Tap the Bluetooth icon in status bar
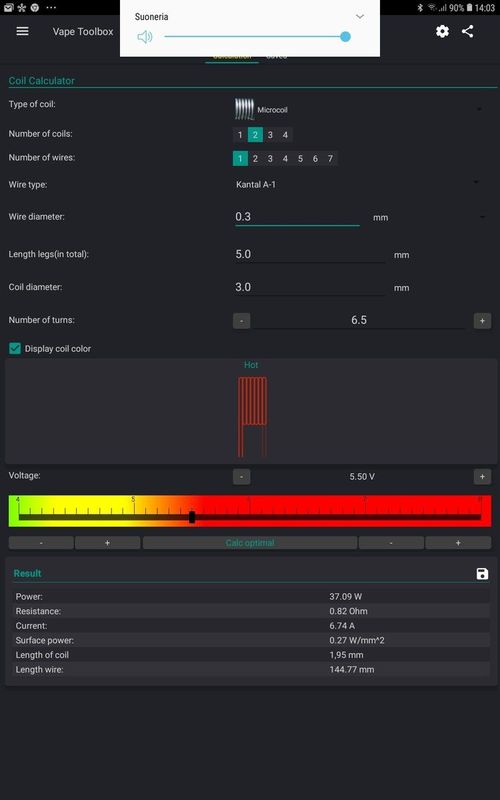The height and width of the screenshot is (800, 500). coord(420,8)
